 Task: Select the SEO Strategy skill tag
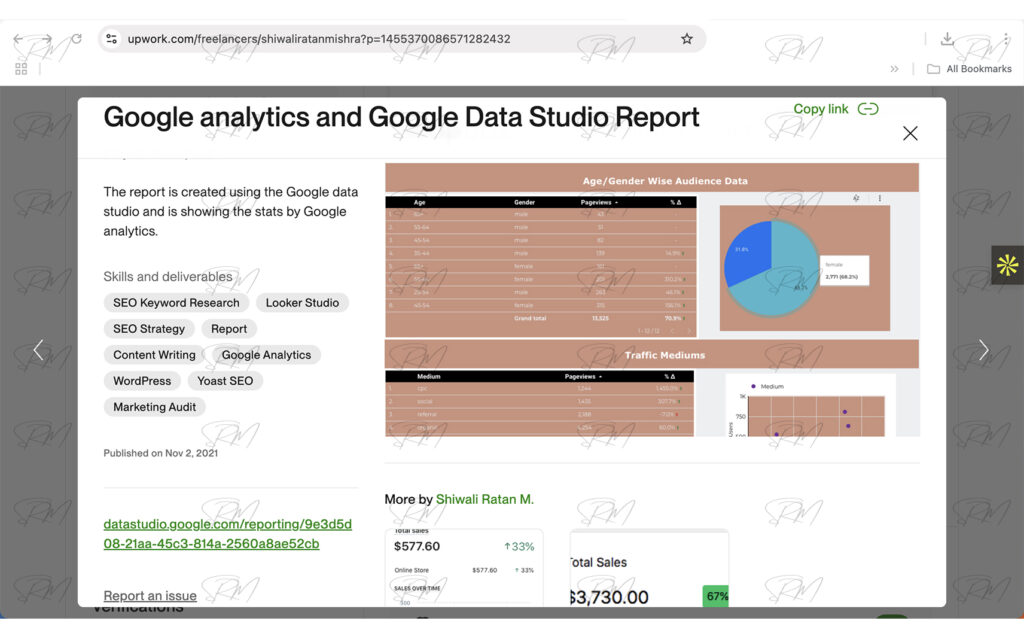click(149, 329)
